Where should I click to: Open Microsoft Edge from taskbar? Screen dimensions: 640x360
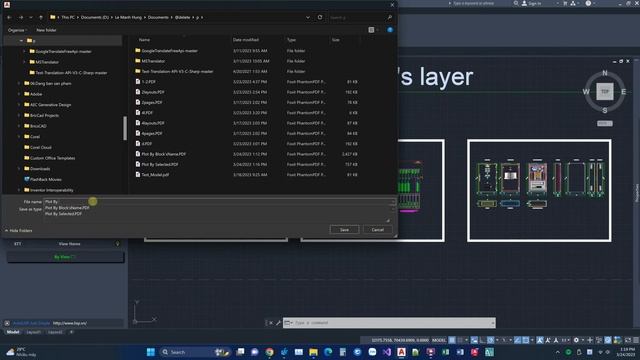328,352
